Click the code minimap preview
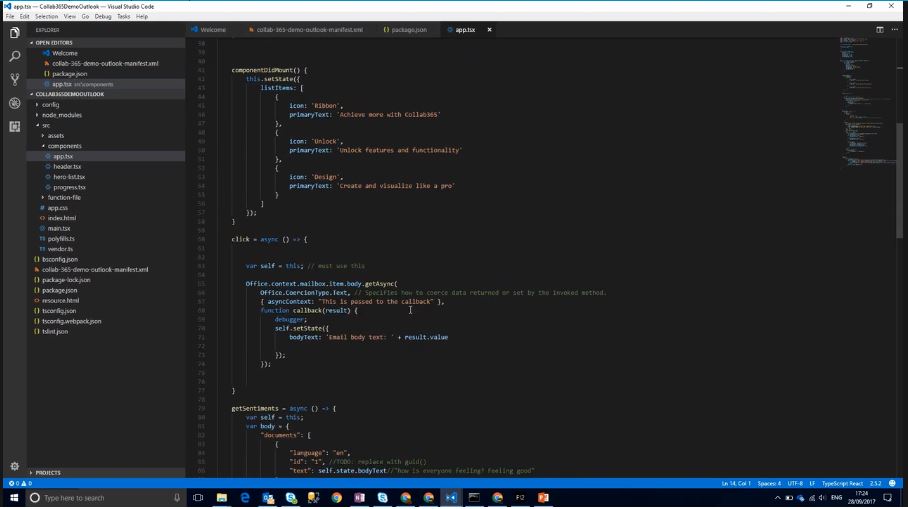 (x=861, y=100)
